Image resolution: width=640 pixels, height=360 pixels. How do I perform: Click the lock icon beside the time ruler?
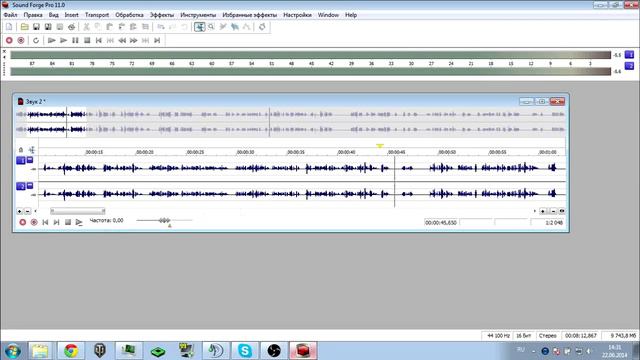(21, 150)
